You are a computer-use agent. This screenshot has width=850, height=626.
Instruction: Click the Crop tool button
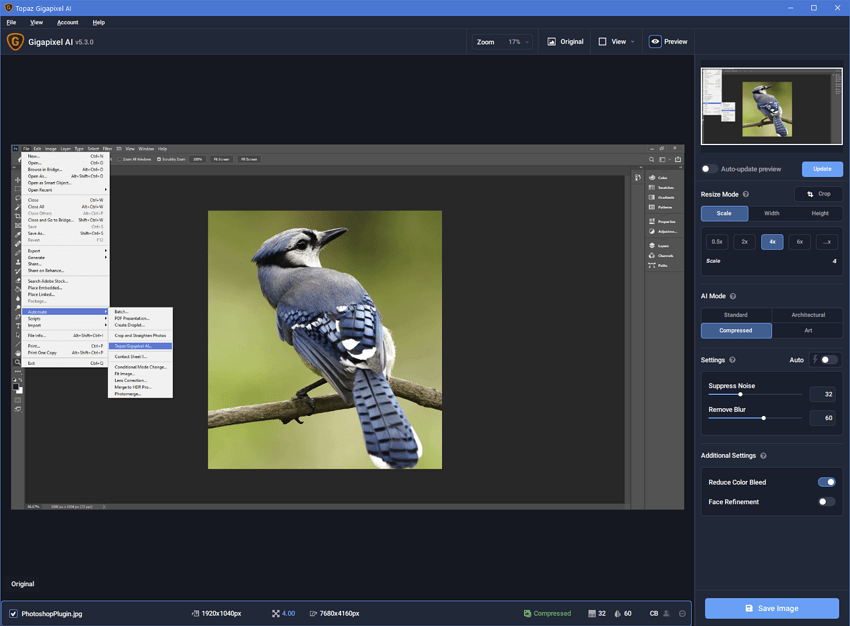point(818,194)
